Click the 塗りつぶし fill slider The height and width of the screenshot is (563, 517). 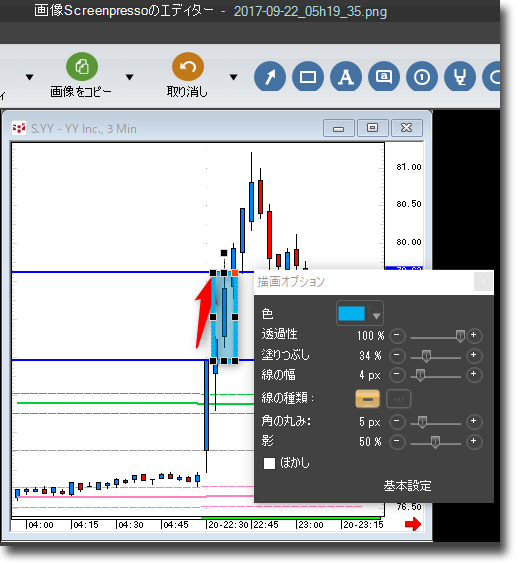click(x=435, y=357)
